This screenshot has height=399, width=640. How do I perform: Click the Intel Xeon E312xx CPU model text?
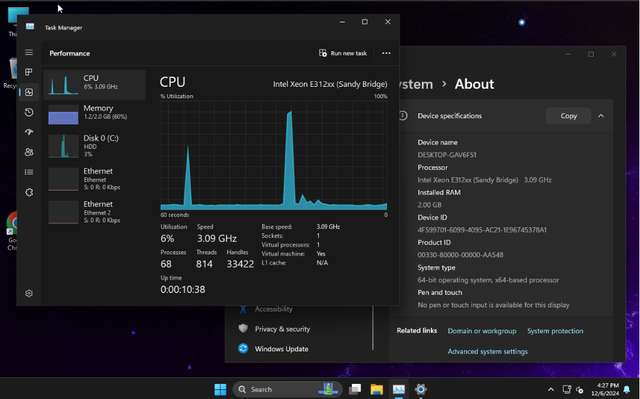coord(330,84)
